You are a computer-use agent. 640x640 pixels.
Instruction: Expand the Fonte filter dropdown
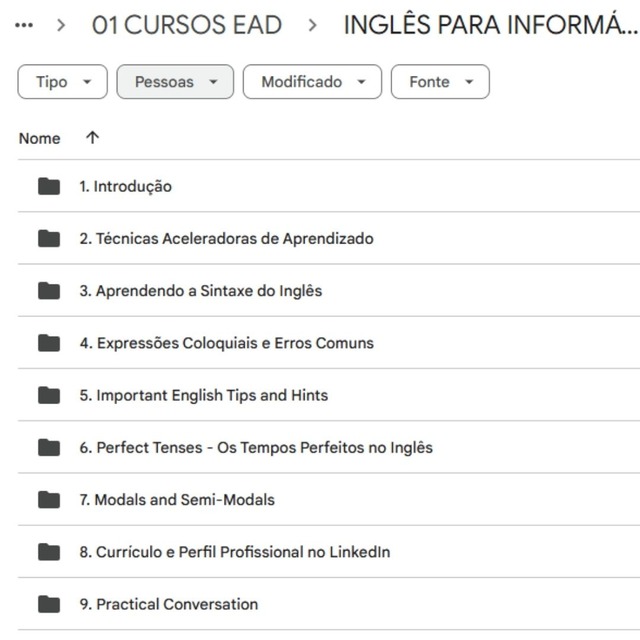[440, 82]
